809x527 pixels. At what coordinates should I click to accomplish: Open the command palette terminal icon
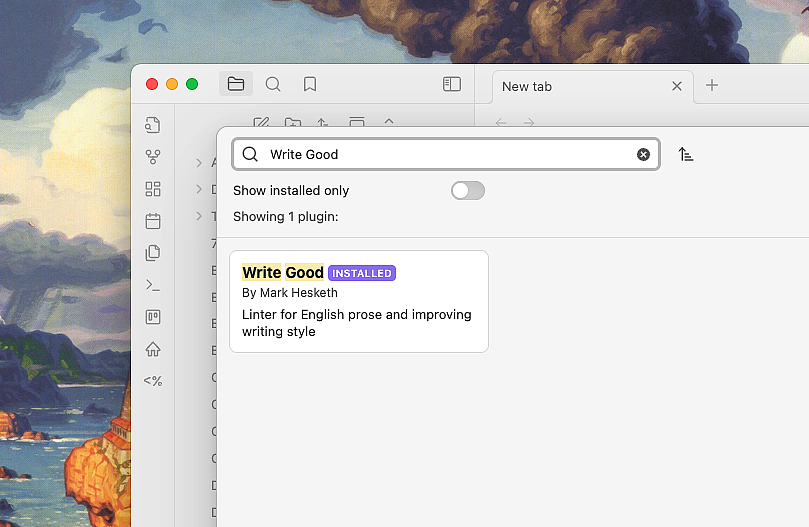pos(153,285)
